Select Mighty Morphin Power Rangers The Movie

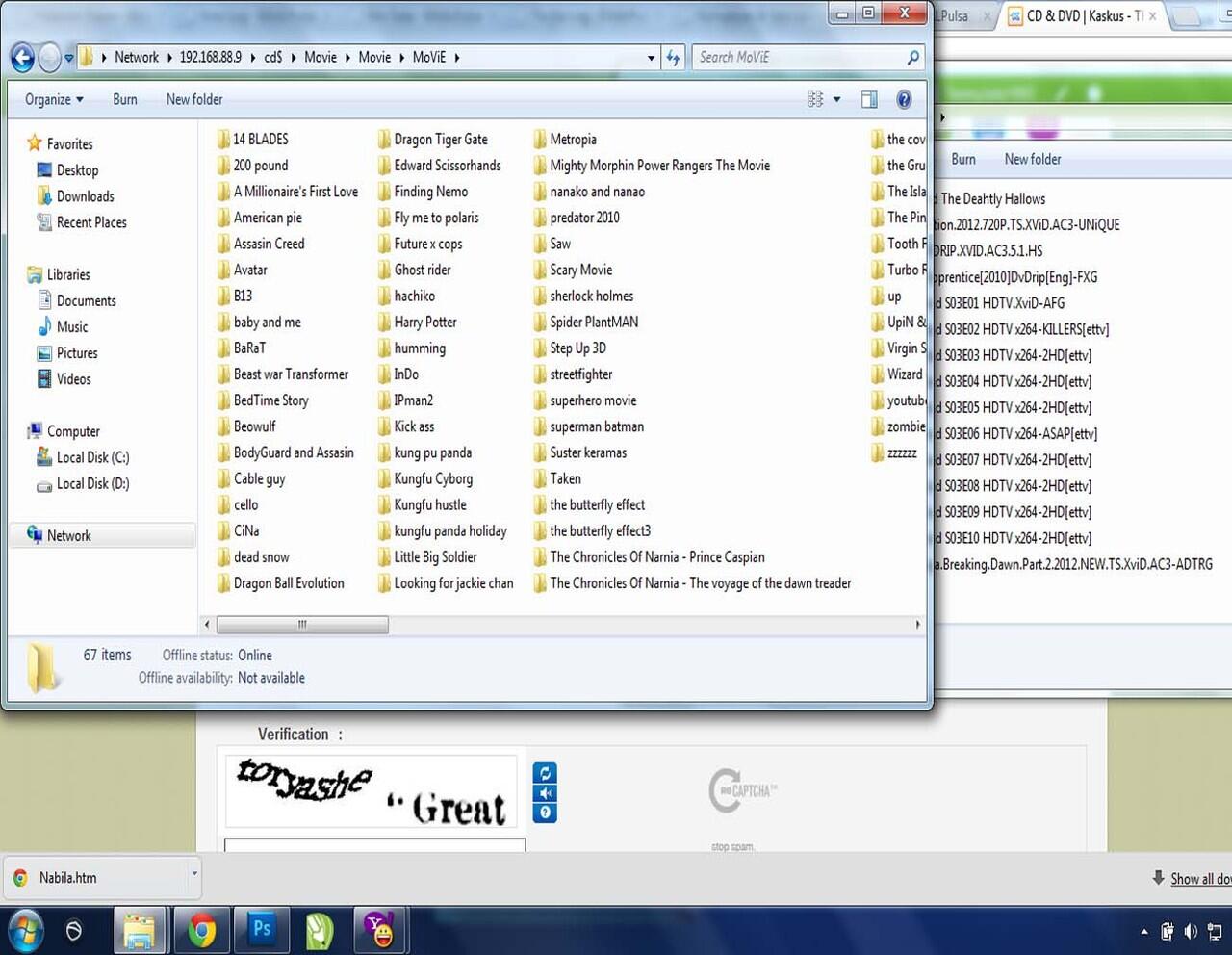(652, 166)
